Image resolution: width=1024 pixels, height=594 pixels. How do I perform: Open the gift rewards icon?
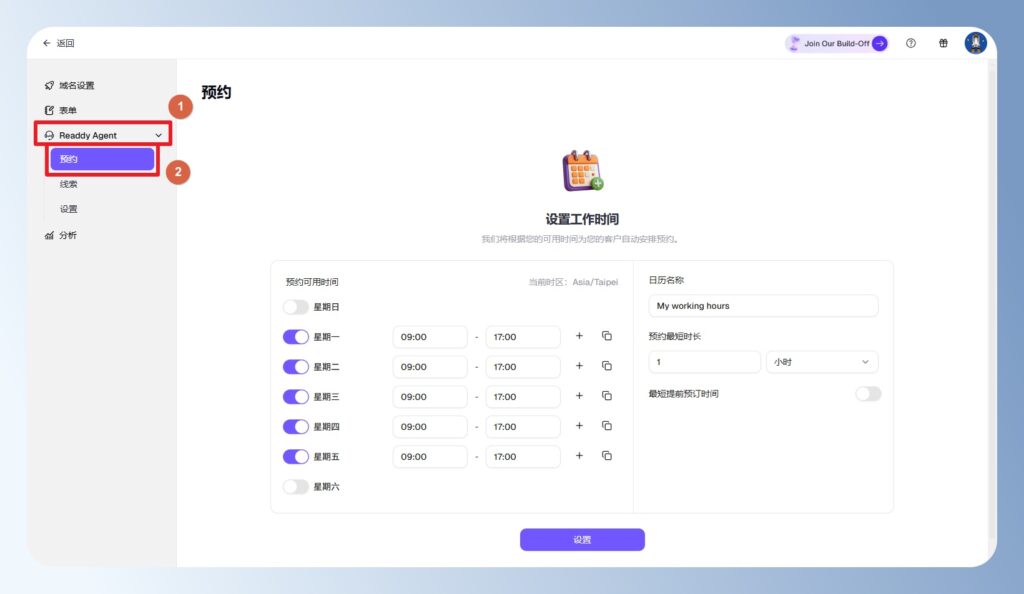pyautogui.click(x=942, y=43)
